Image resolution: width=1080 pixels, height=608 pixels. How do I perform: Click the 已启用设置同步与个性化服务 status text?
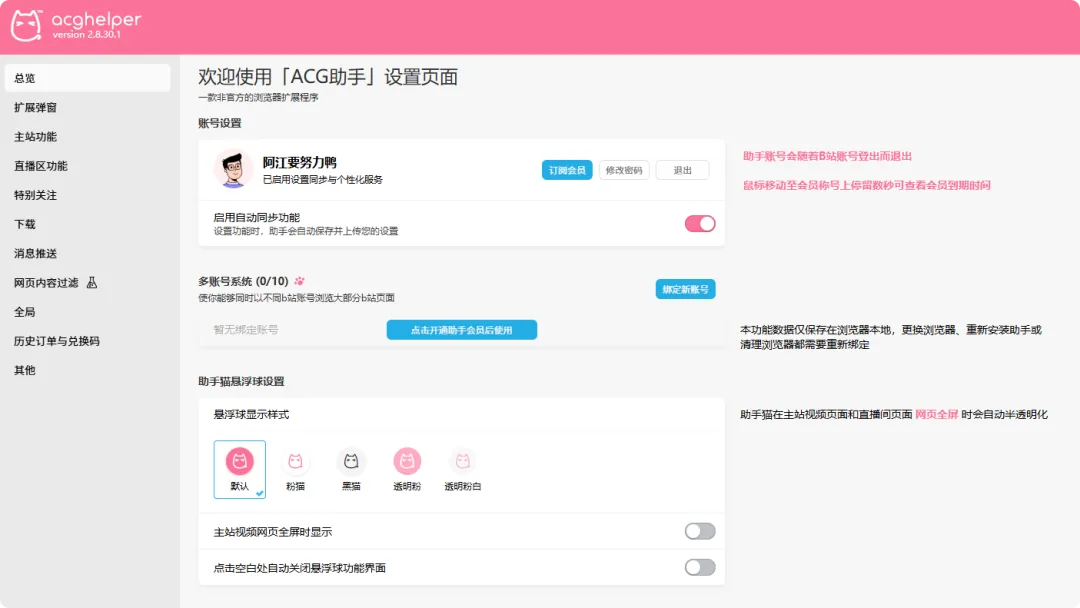322,180
